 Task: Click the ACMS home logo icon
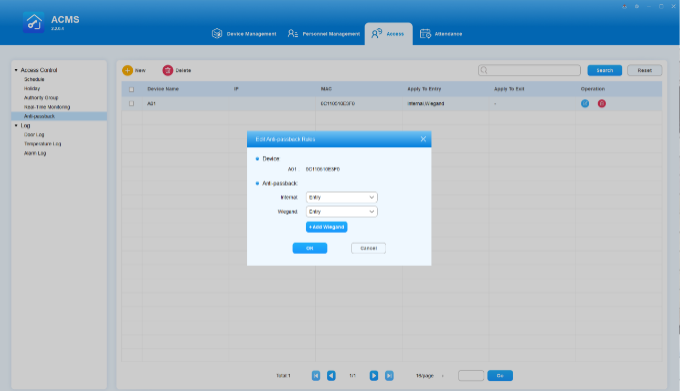33,22
